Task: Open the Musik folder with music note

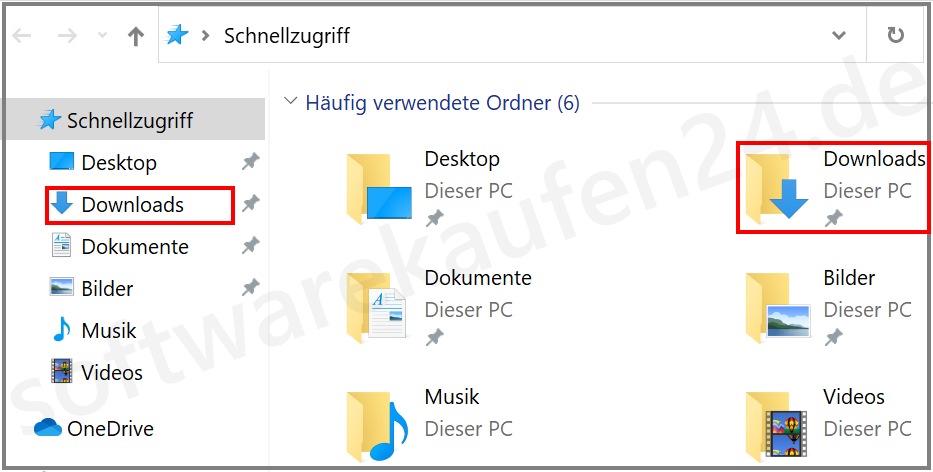Action: [426, 424]
